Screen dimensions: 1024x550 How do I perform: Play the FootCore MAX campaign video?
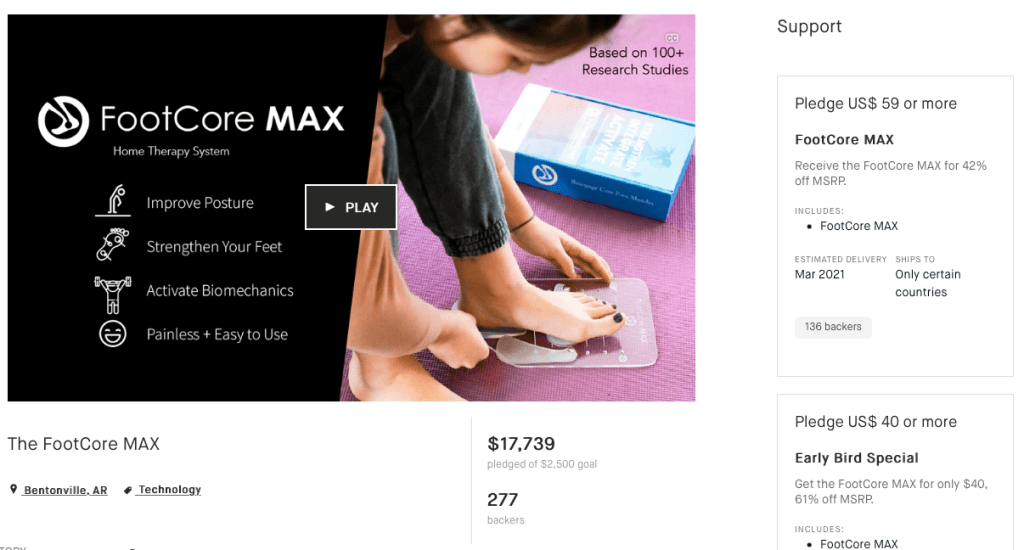pos(351,207)
